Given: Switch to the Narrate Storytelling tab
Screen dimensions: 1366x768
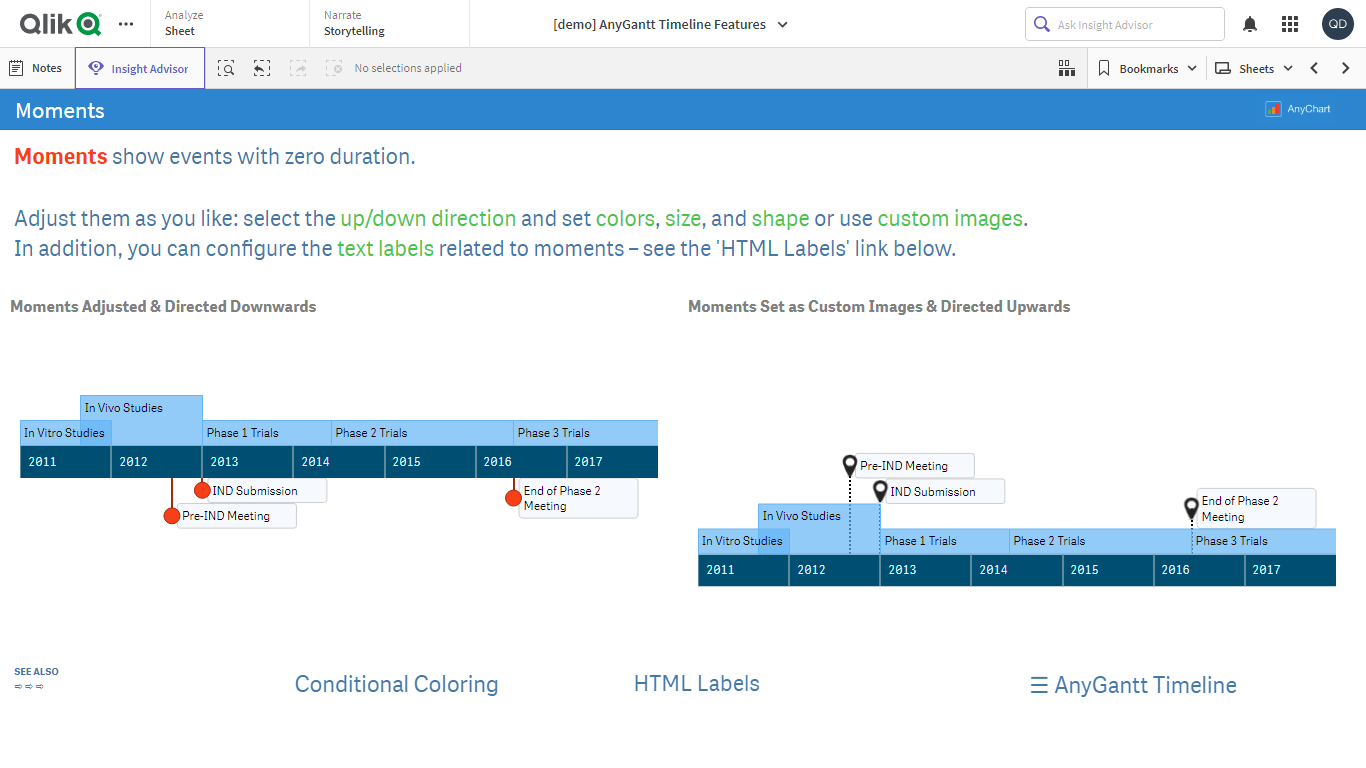Looking at the screenshot, I should (389, 24).
